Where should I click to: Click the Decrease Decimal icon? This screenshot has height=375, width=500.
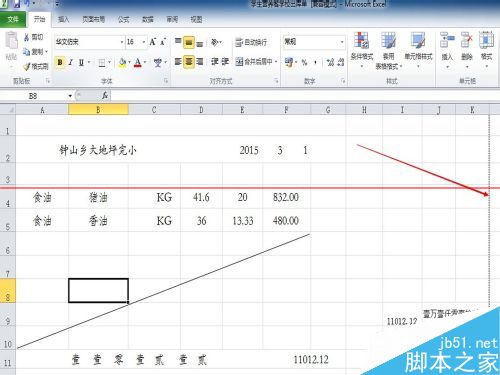(341, 62)
